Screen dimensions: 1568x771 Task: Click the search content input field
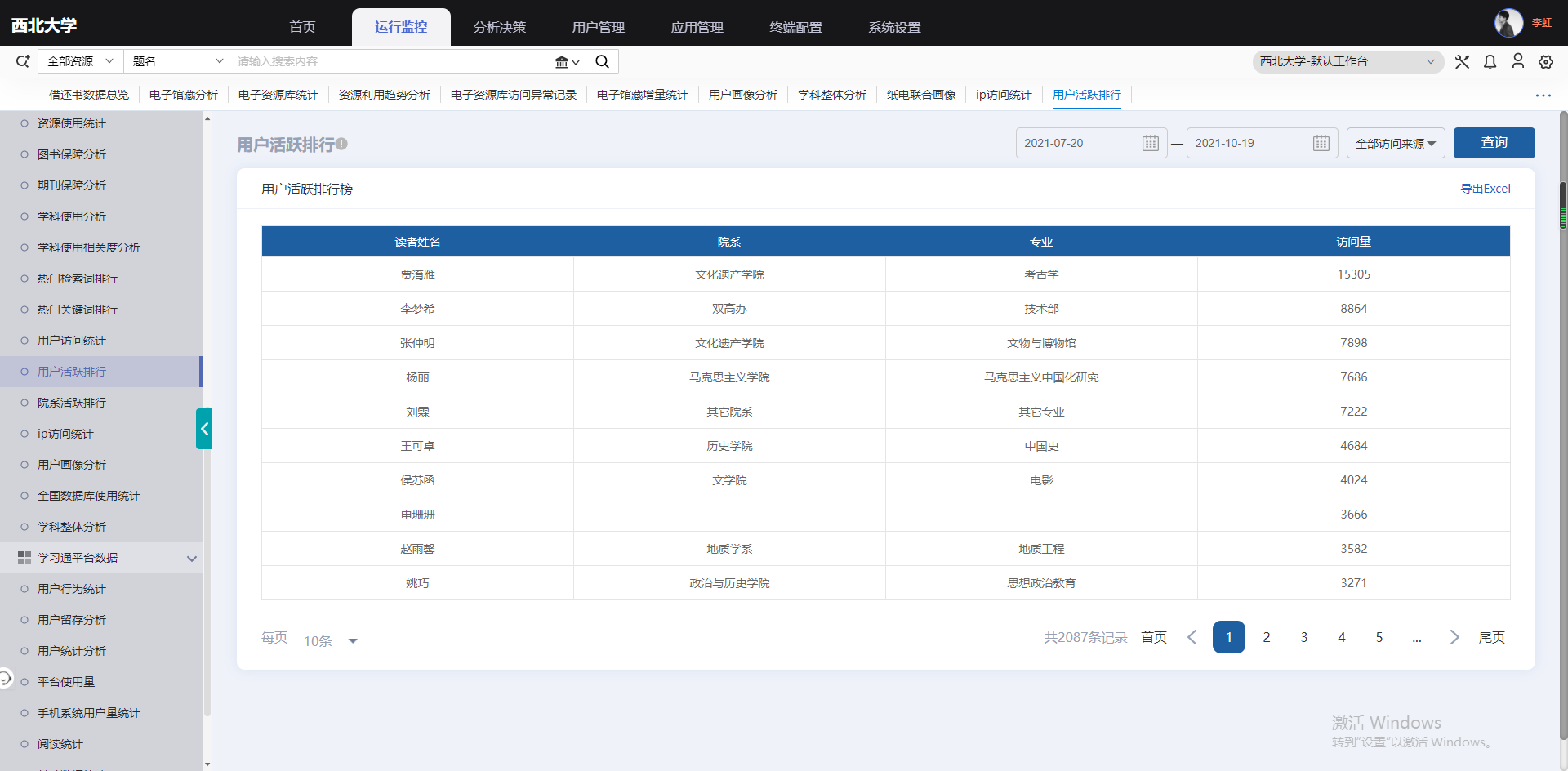click(x=392, y=61)
